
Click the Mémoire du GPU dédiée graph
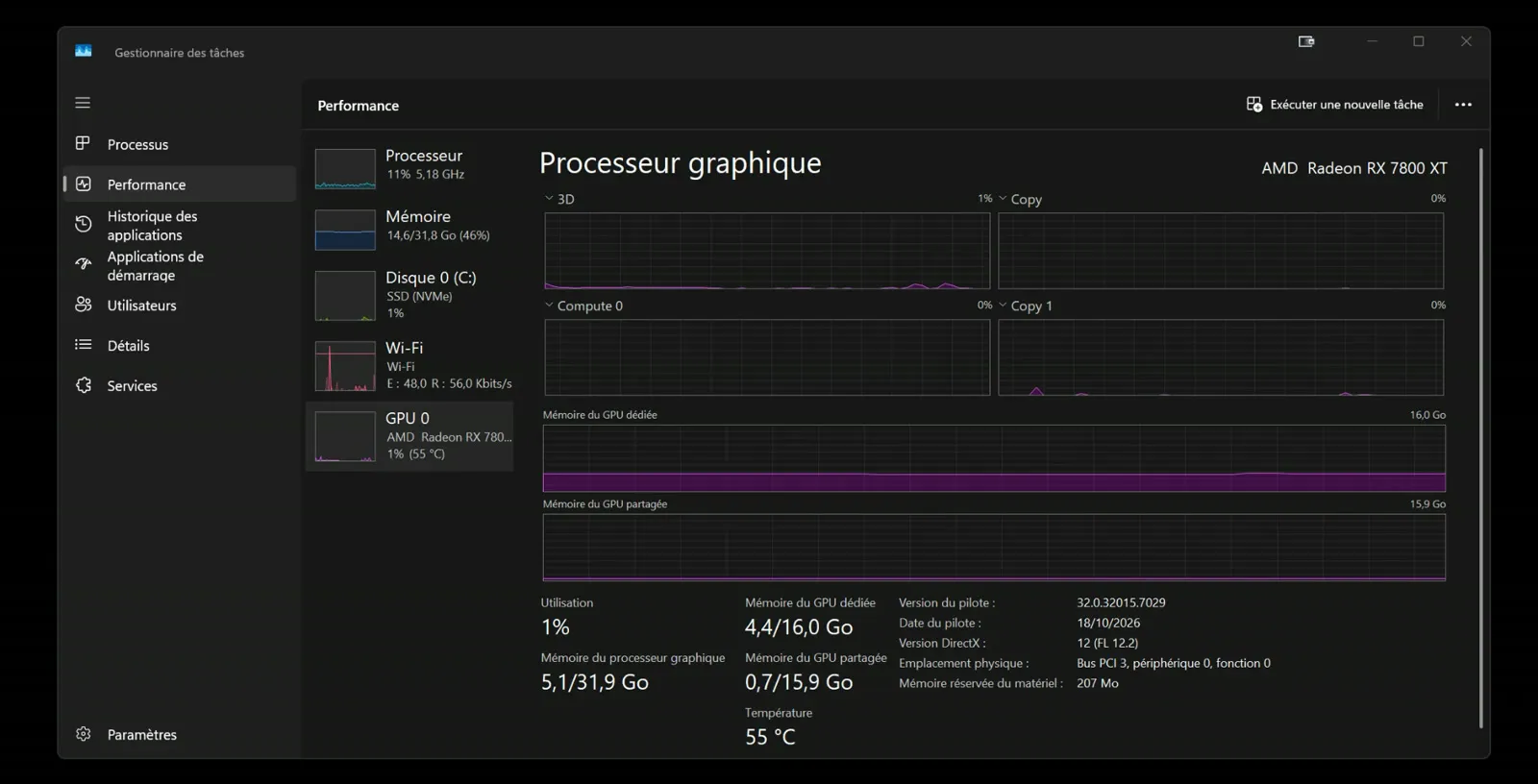coord(994,458)
